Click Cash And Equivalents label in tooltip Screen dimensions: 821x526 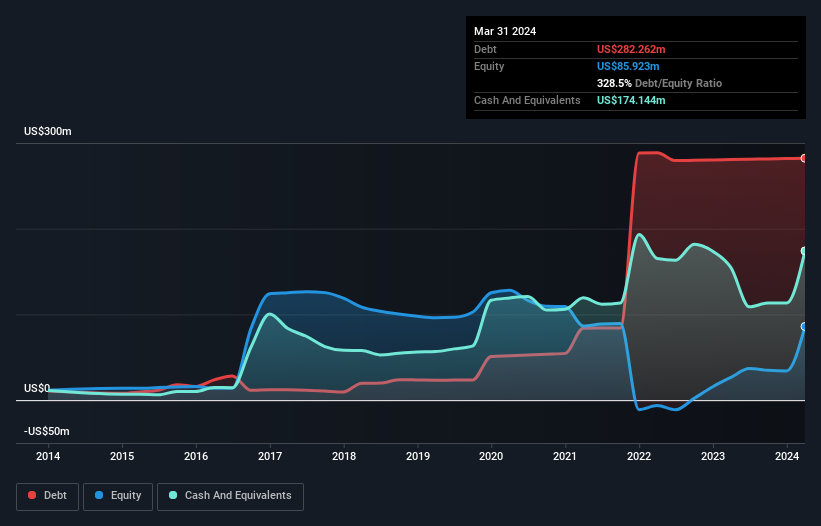(x=527, y=100)
